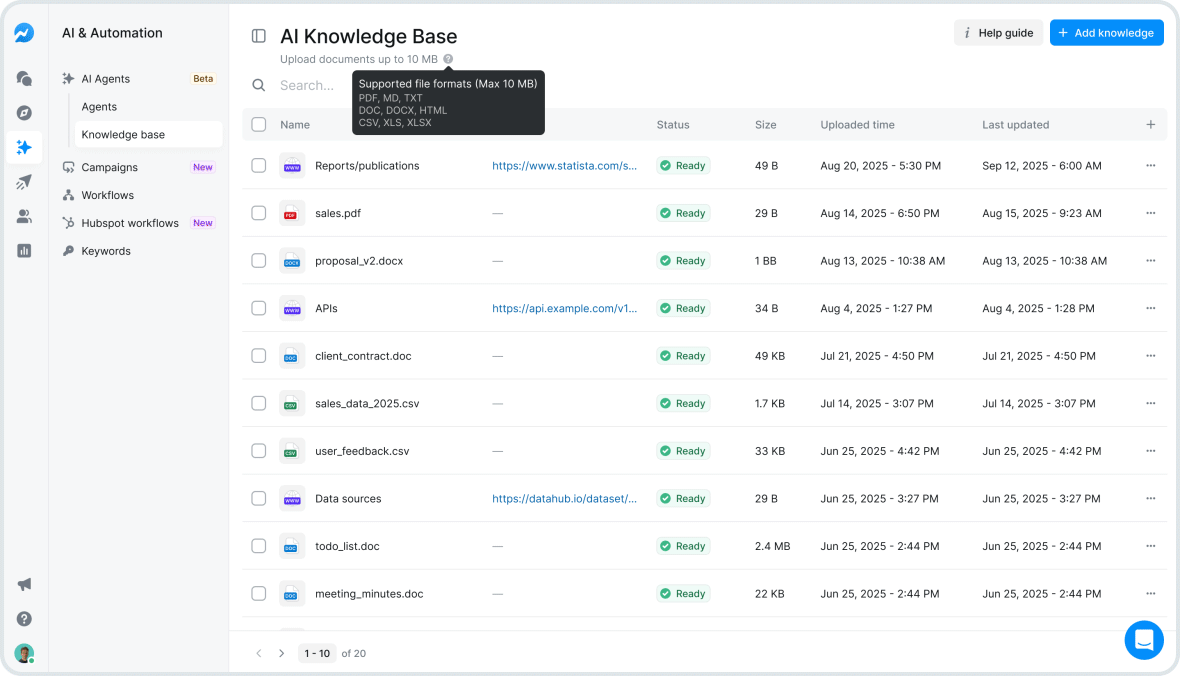Image resolution: width=1180 pixels, height=676 pixels.
Task: Open the user profile avatar
Action: click(24, 653)
